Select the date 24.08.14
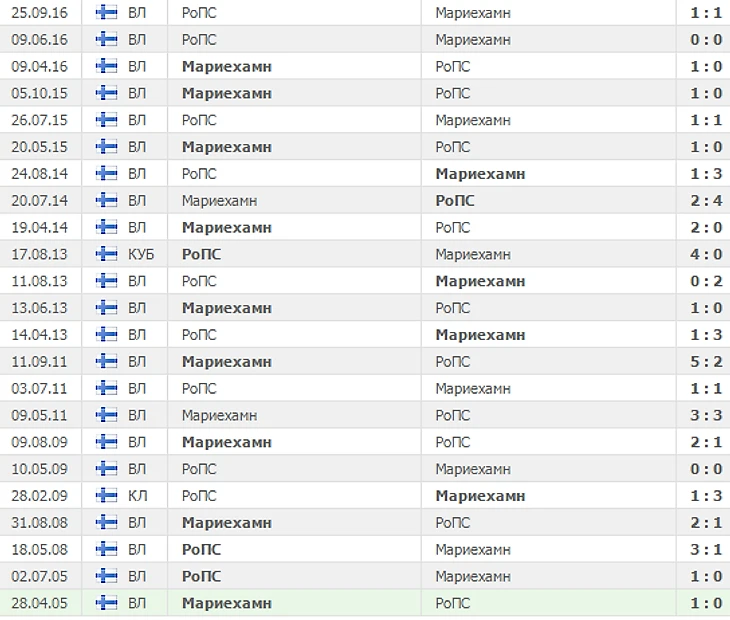 [x=40, y=174]
